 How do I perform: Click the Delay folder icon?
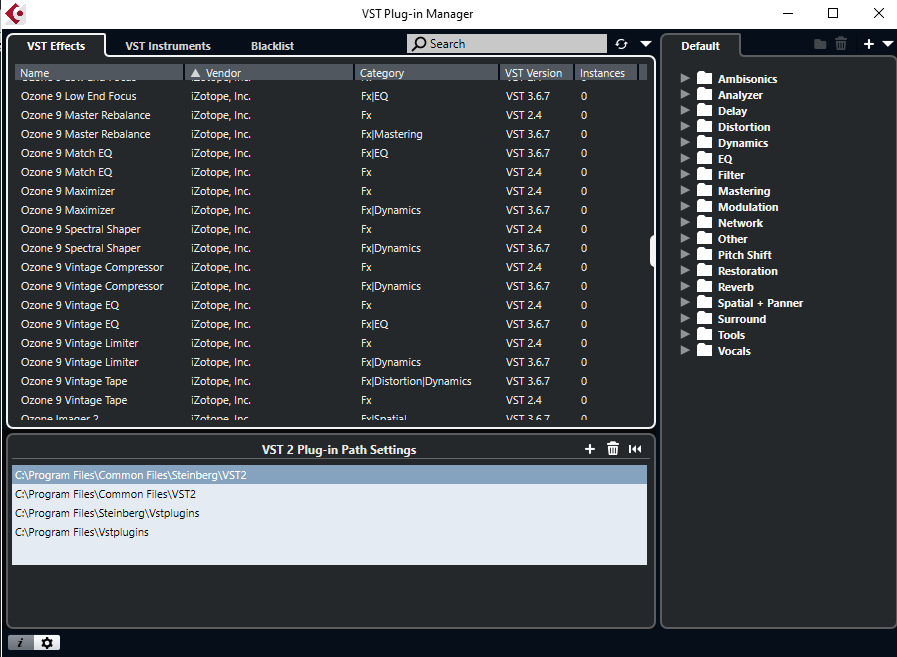(x=704, y=110)
